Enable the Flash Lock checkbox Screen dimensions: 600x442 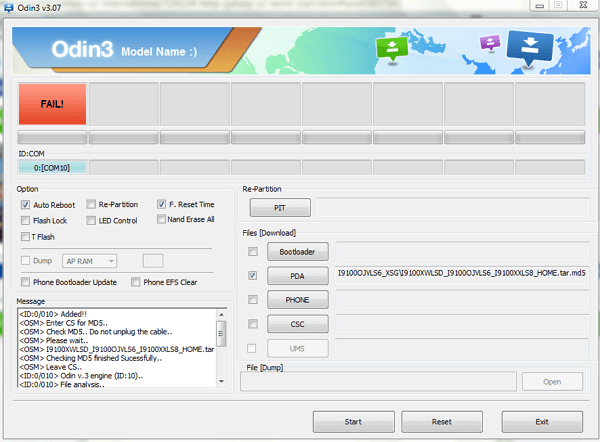(25, 220)
